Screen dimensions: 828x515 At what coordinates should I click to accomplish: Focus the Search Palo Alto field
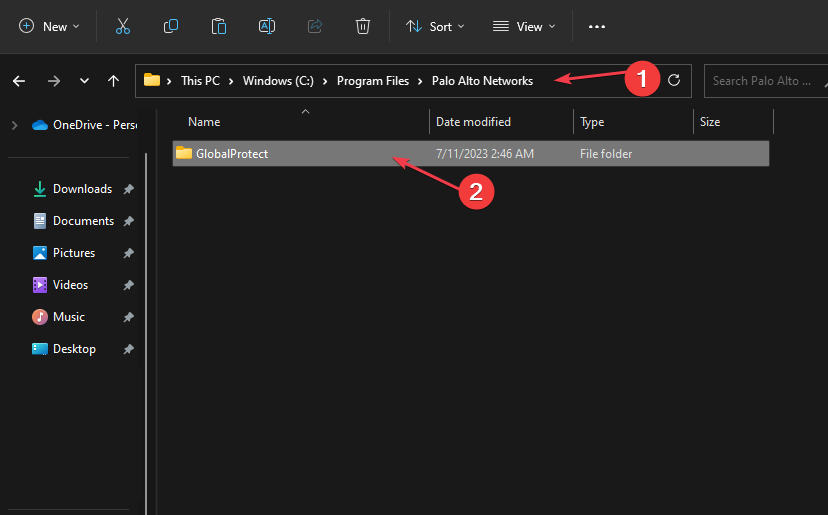pos(766,81)
